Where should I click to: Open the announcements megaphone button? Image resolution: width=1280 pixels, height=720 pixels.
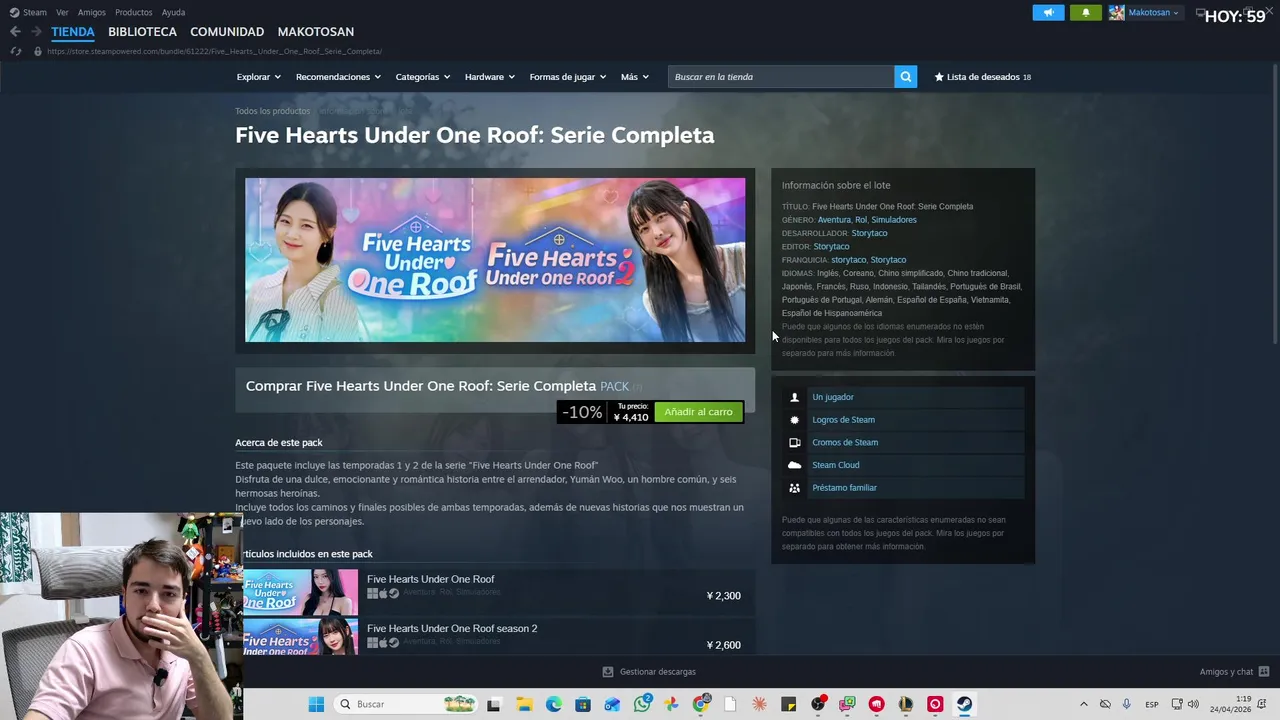click(x=1048, y=13)
